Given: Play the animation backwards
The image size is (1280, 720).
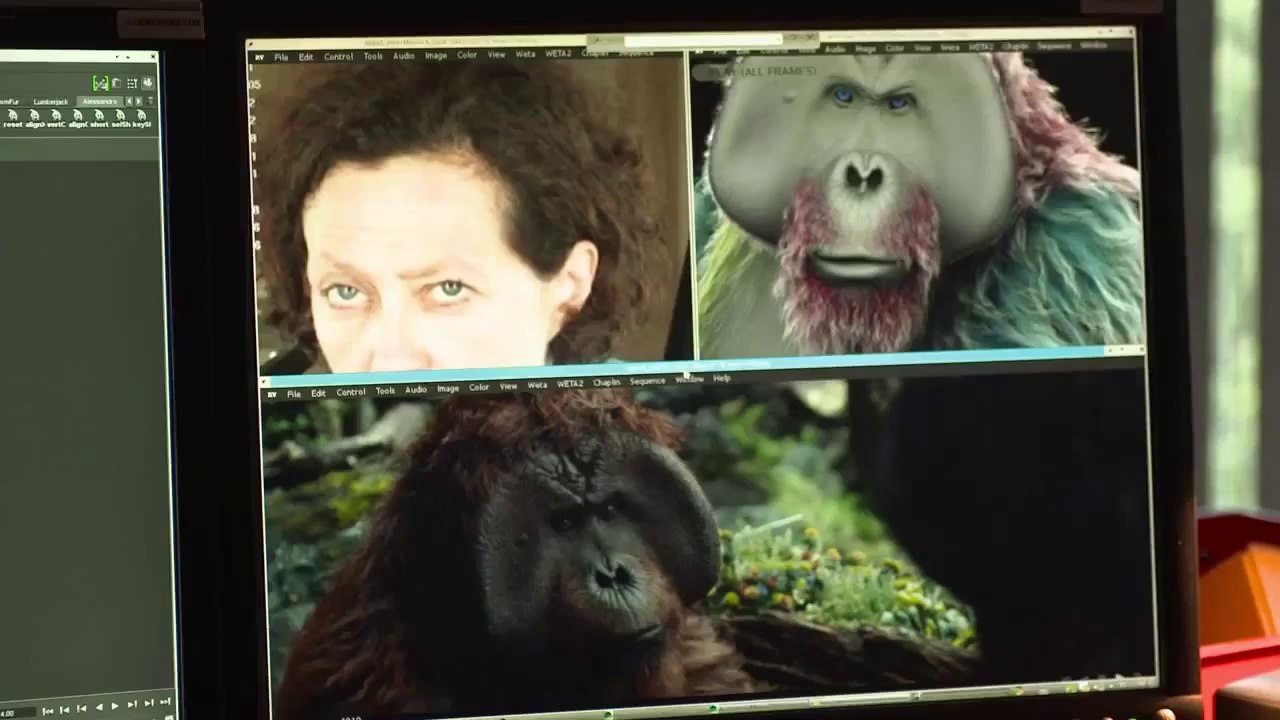Looking at the screenshot, I should (x=100, y=707).
